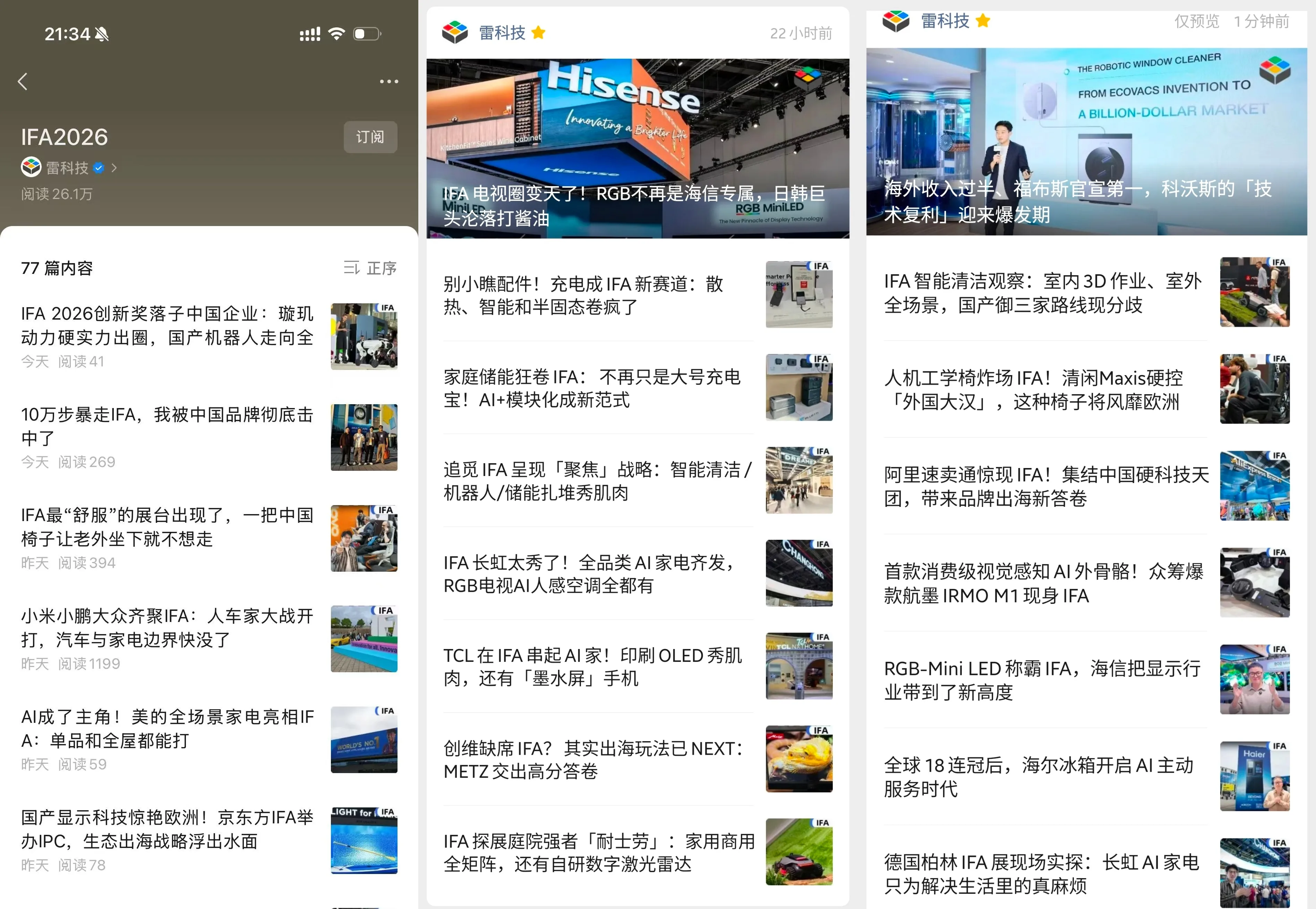Tap thumbnail of the 耐士劳 mower article
Image resolution: width=1316 pixels, height=909 pixels.
coord(799,851)
